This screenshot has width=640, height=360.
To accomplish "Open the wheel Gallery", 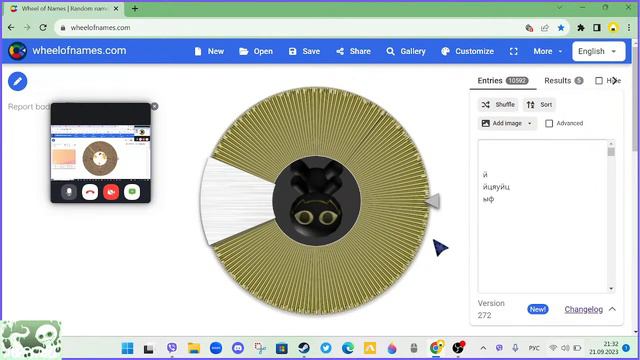I will 406,51.
